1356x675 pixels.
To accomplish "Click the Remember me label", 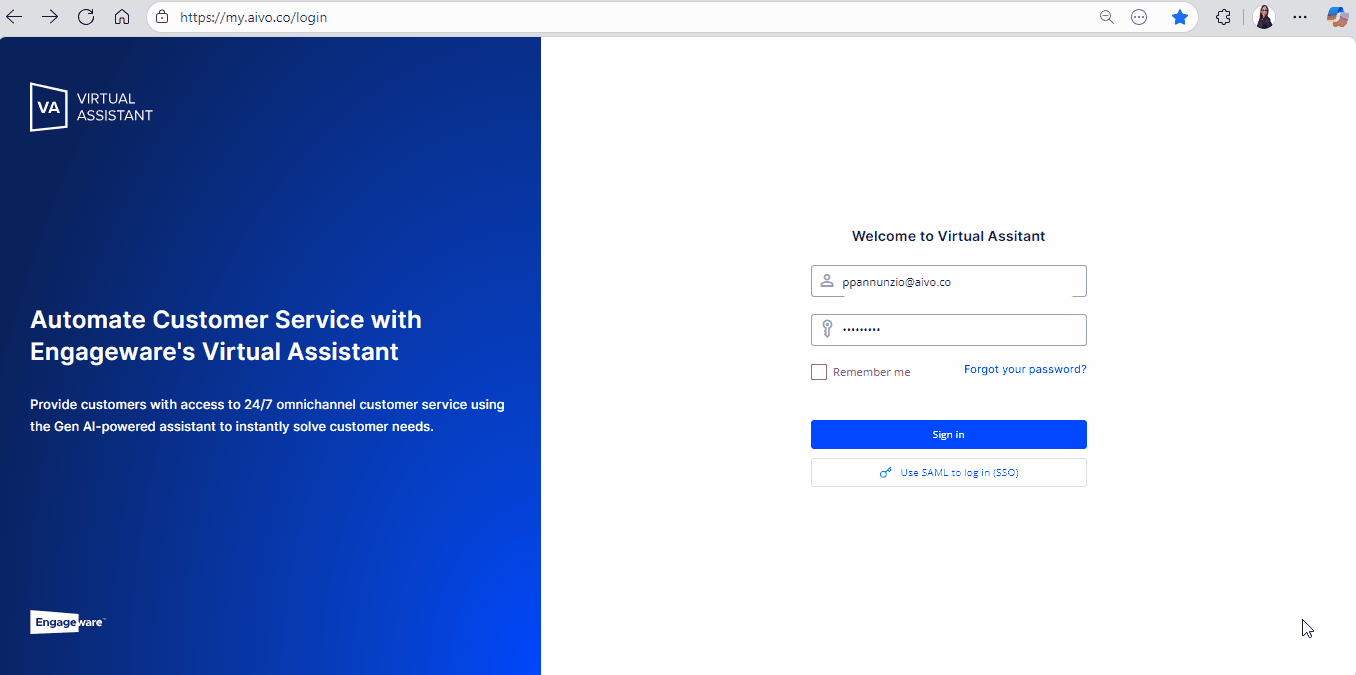I will (872, 372).
